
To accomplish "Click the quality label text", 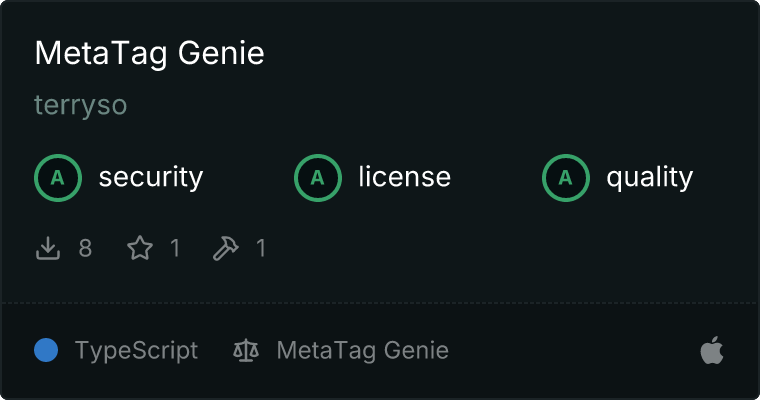I will pyautogui.click(x=649, y=178).
